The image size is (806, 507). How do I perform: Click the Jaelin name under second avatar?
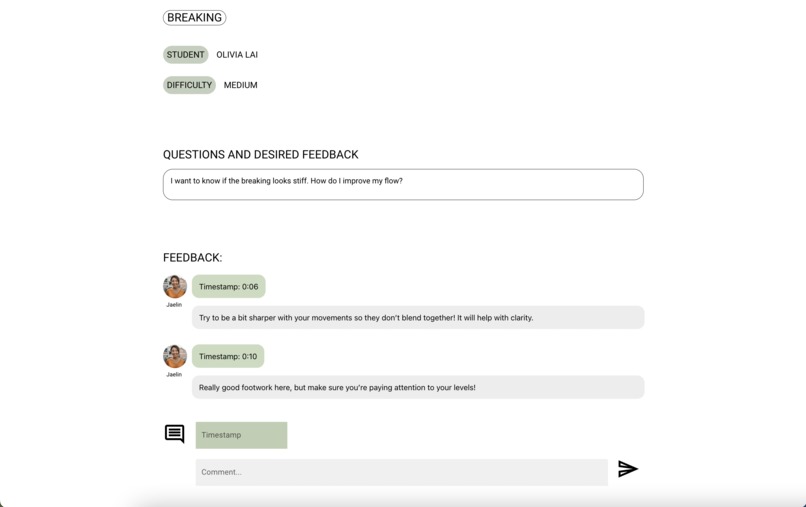(174, 374)
